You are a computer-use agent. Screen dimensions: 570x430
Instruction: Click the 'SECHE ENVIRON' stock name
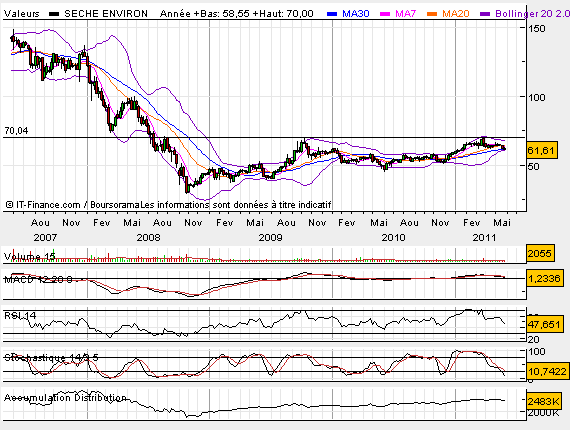tap(106, 14)
